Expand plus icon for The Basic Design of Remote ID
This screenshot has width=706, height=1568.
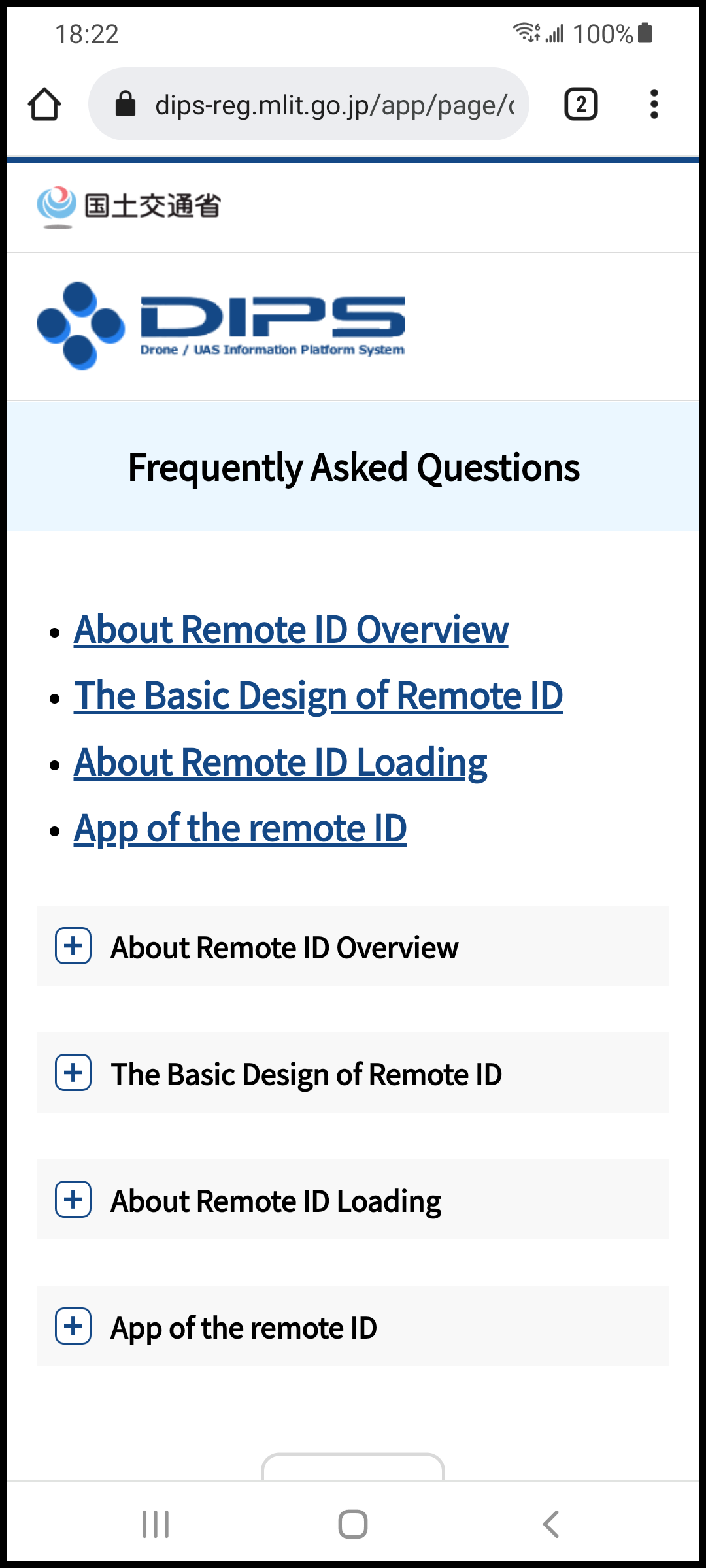coord(73,1073)
